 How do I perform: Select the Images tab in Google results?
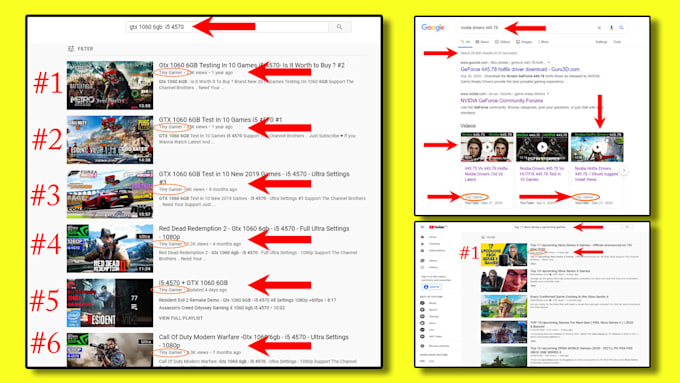tap(524, 42)
